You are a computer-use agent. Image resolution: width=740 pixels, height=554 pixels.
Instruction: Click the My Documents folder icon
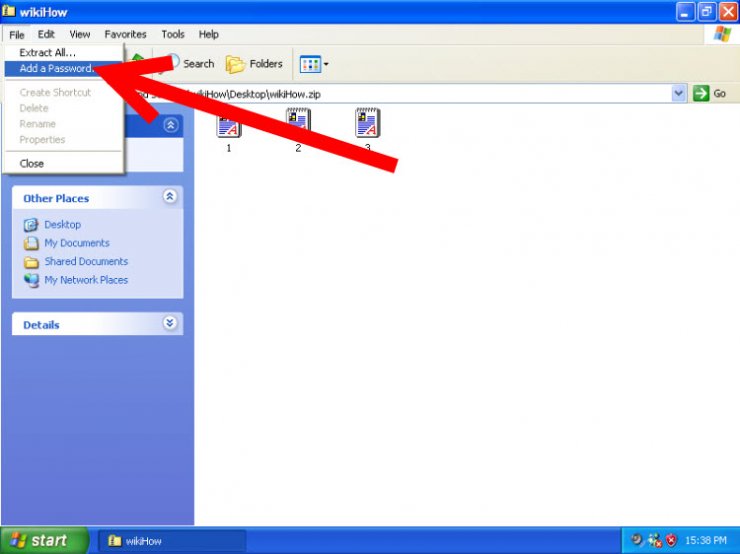click(x=31, y=243)
